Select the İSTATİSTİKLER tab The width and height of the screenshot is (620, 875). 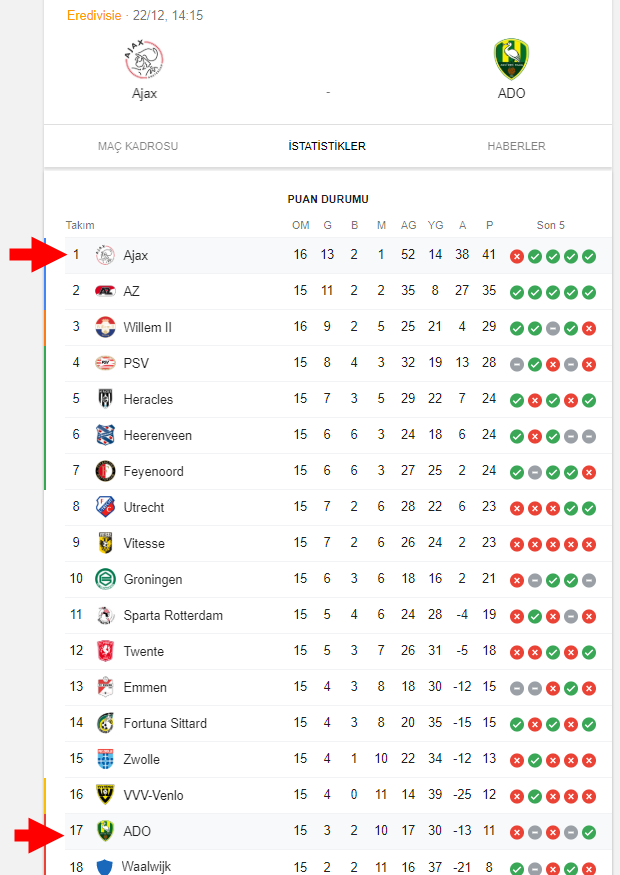pos(327,146)
